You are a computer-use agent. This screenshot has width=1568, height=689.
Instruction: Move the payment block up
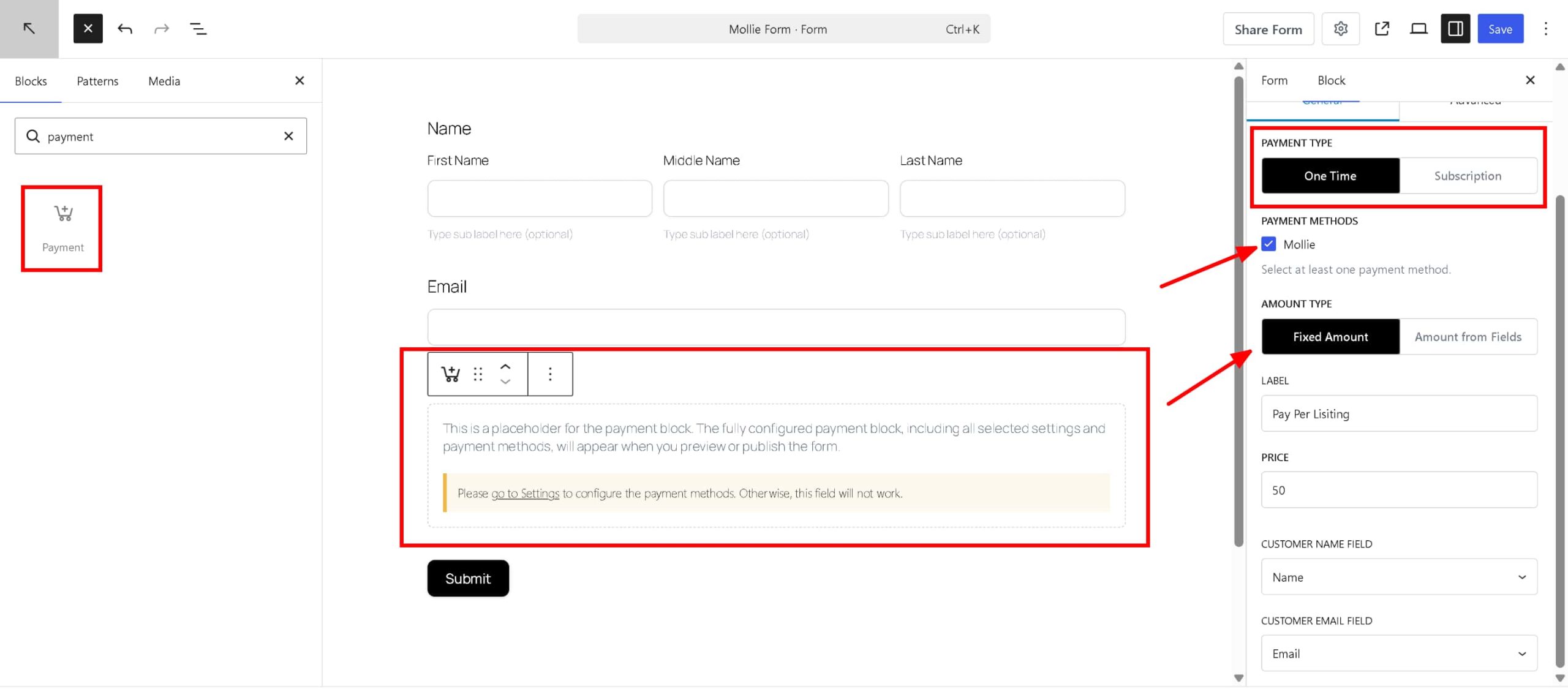coord(505,366)
